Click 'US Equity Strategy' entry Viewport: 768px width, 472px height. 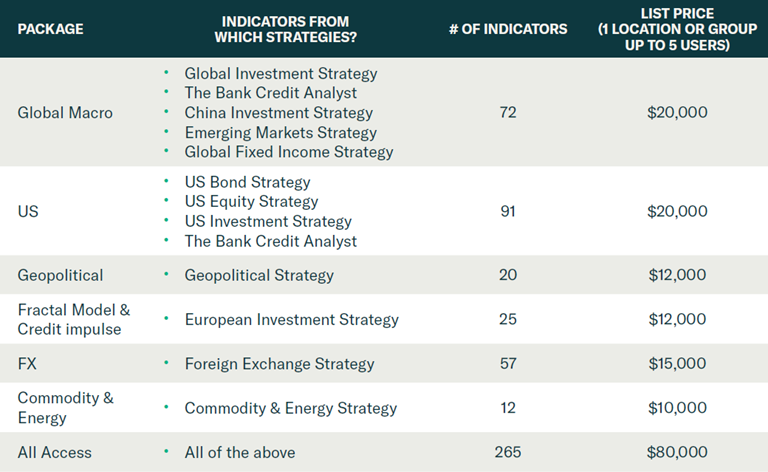pos(251,202)
